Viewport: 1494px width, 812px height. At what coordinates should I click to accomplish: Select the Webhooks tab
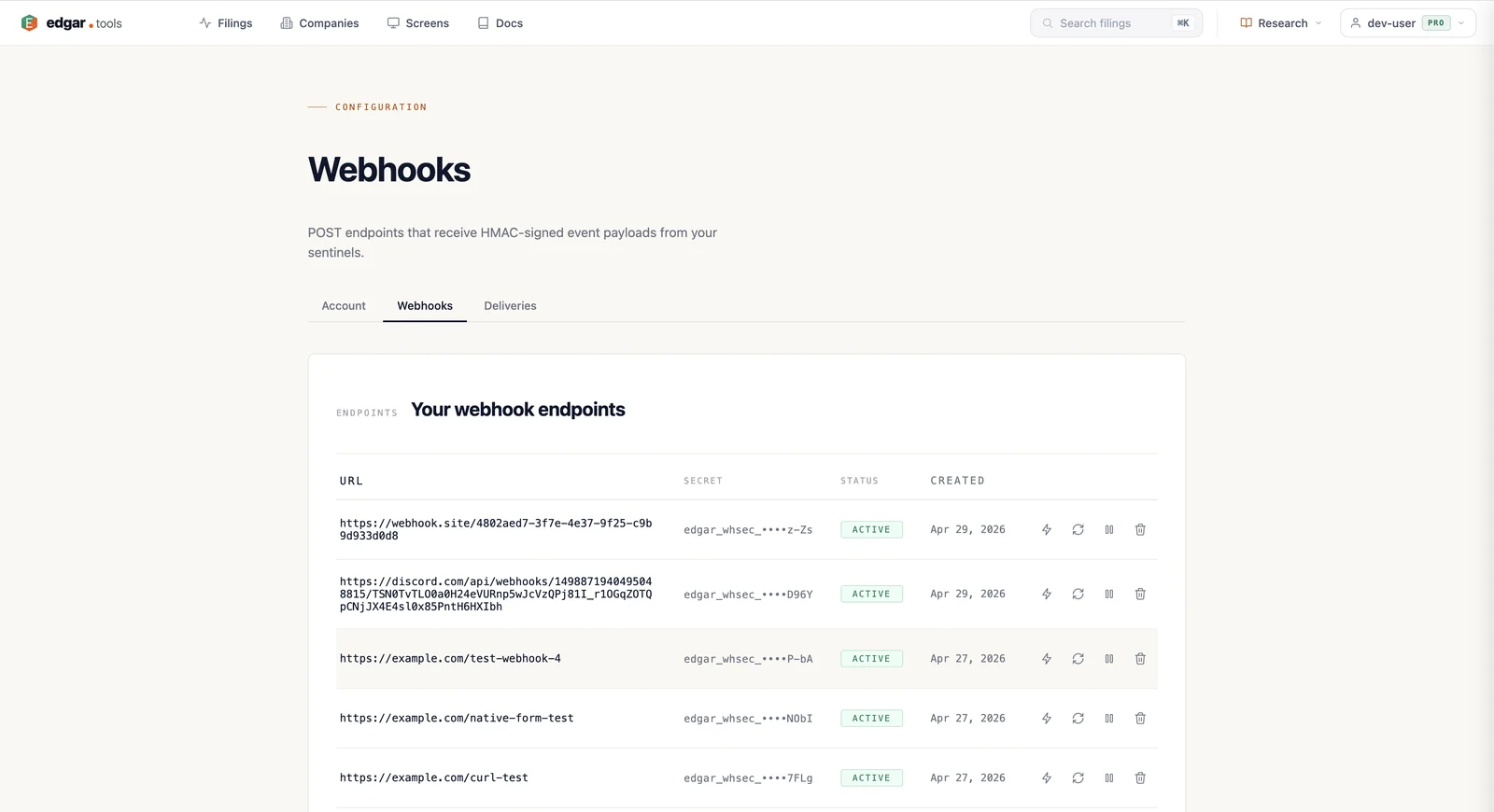click(x=425, y=306)
